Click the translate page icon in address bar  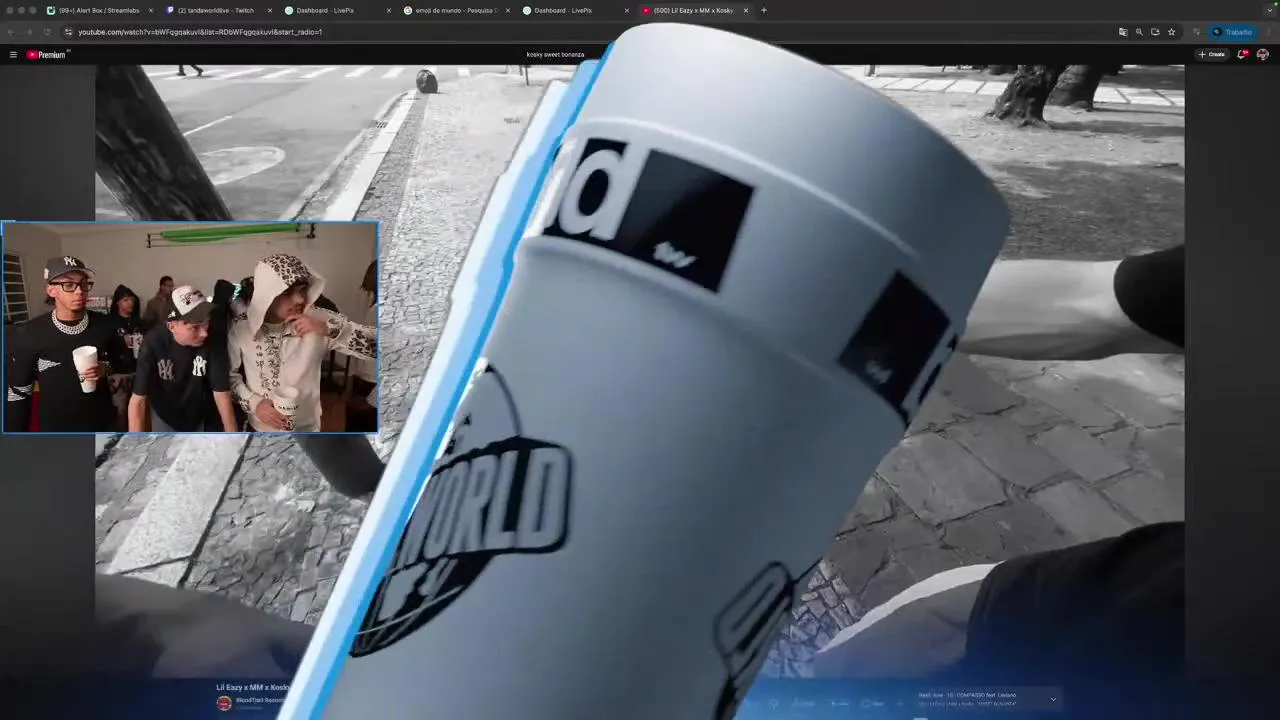pos(1123,32)
